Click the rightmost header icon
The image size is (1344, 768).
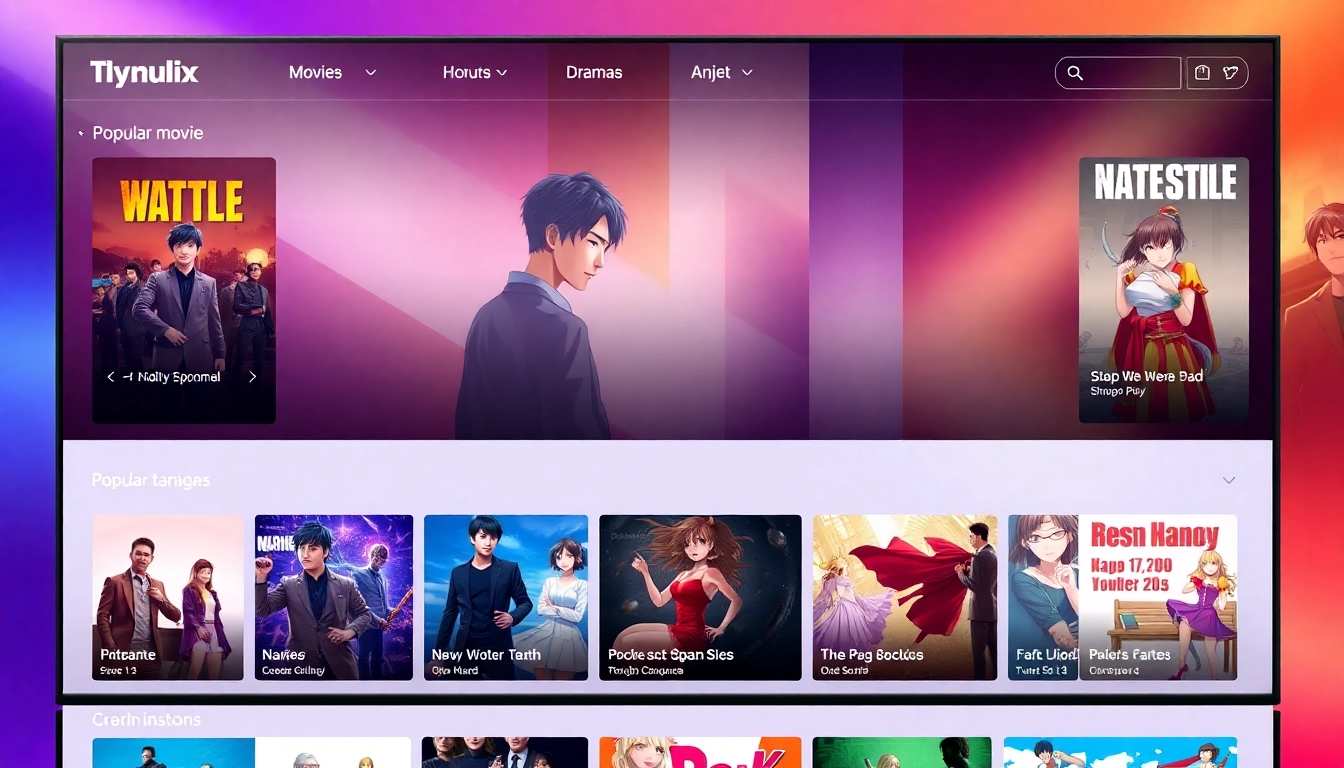(1231, 73)
